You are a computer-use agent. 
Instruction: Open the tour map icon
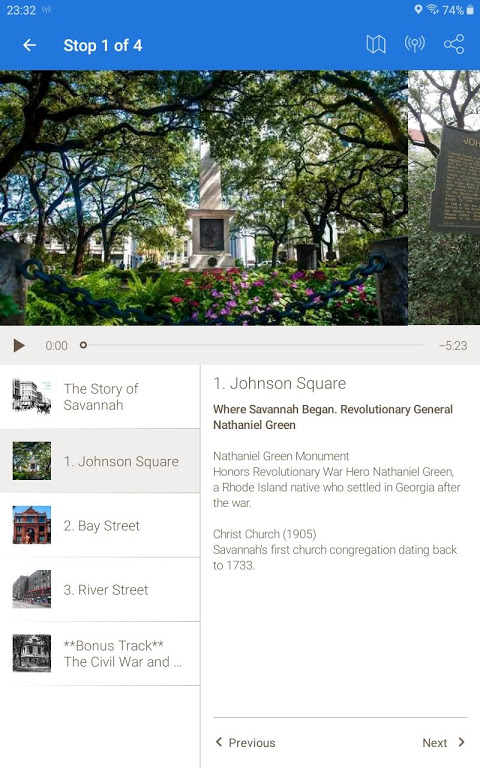coord(376,45)
